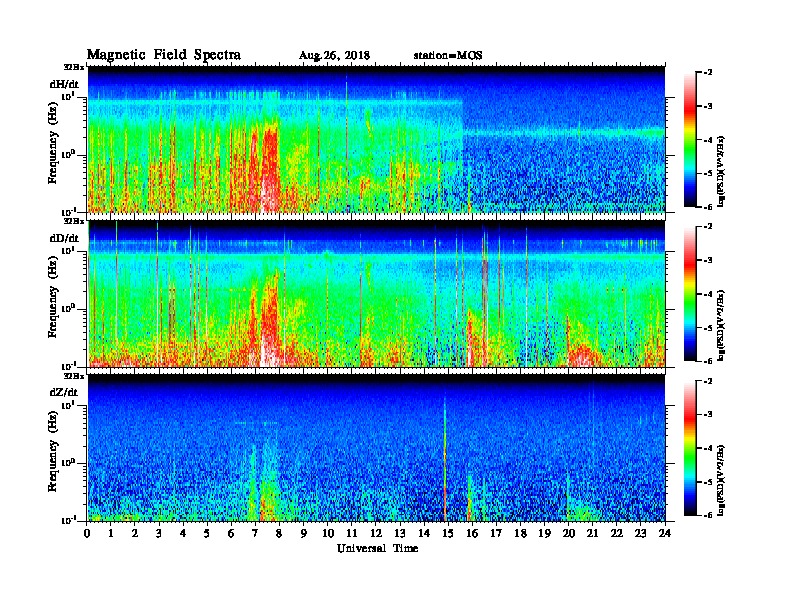Click the hour 1 tick label
This screenshot has height=612, width=792.
pyautogui.click(x=111, y=533)
